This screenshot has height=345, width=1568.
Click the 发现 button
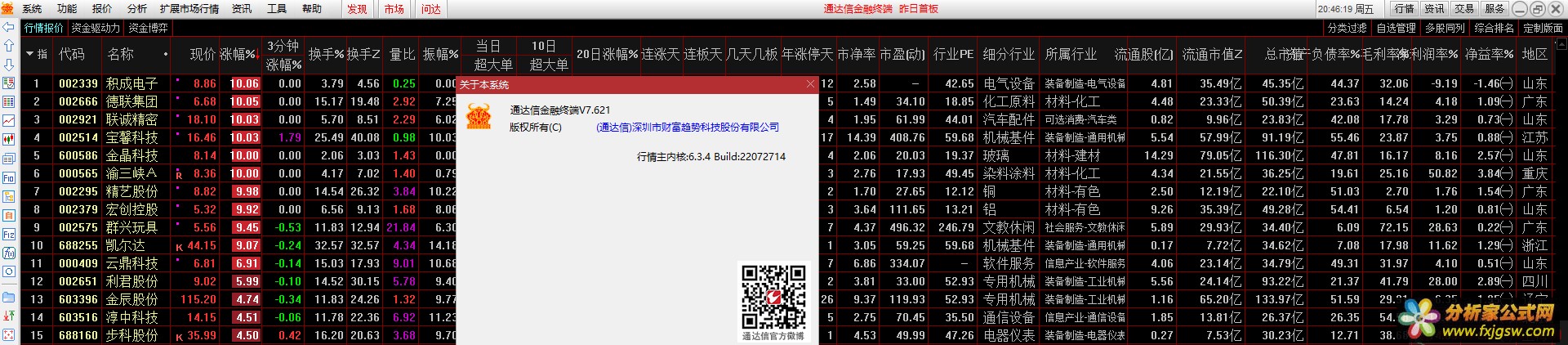point(357,9)
